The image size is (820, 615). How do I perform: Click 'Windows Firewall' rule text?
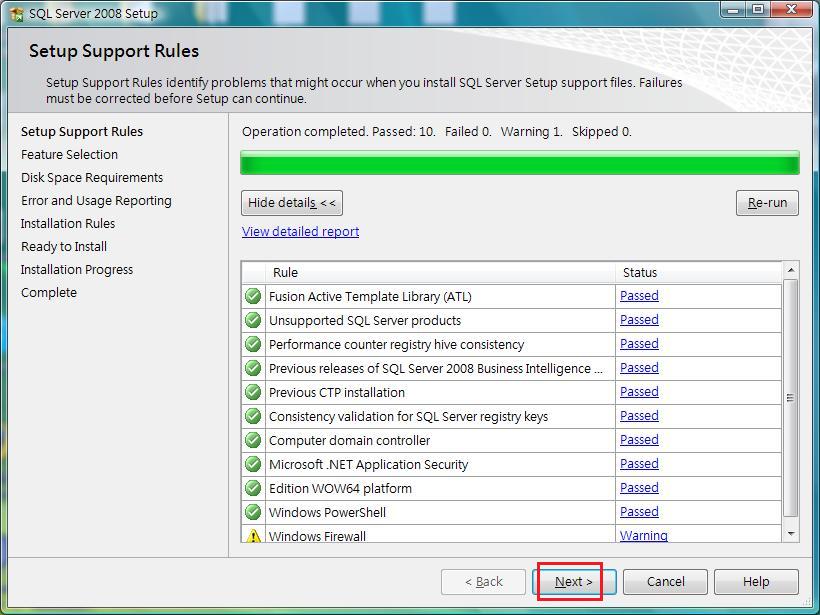pos(317,536)
